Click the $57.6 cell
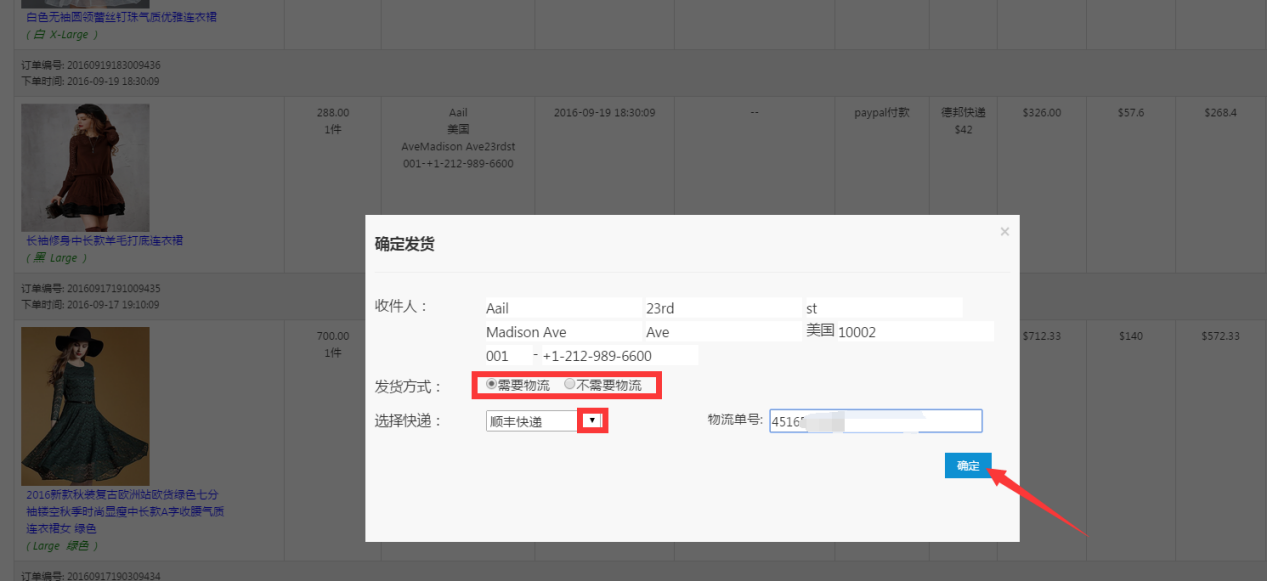 tap(1131, 113)
